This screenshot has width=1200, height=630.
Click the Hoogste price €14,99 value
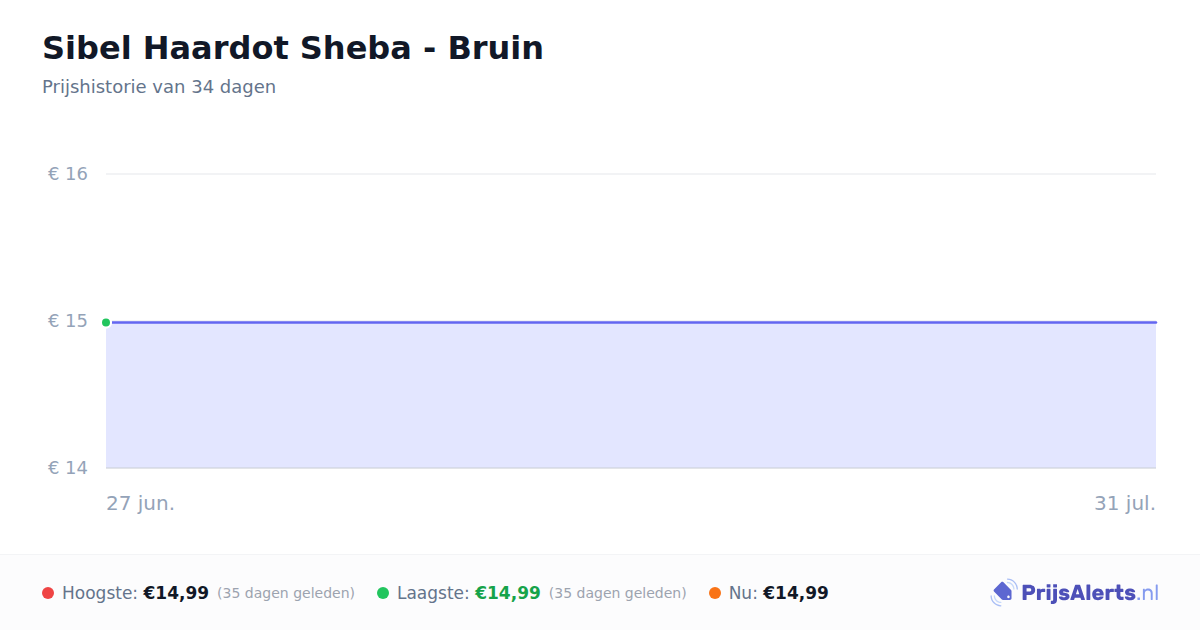[x=176, y=593]
